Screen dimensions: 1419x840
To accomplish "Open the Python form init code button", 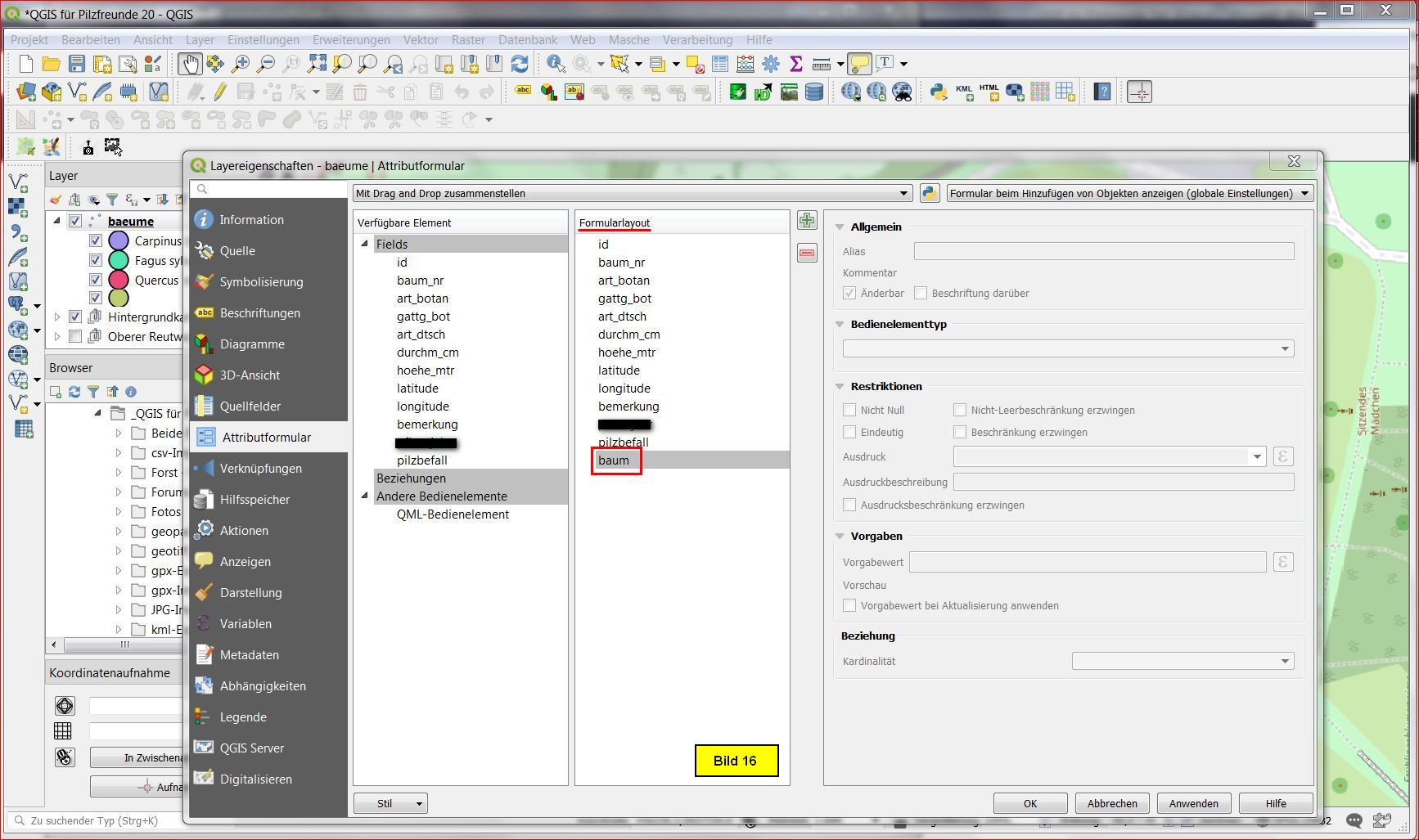I will tap(930, 194).
